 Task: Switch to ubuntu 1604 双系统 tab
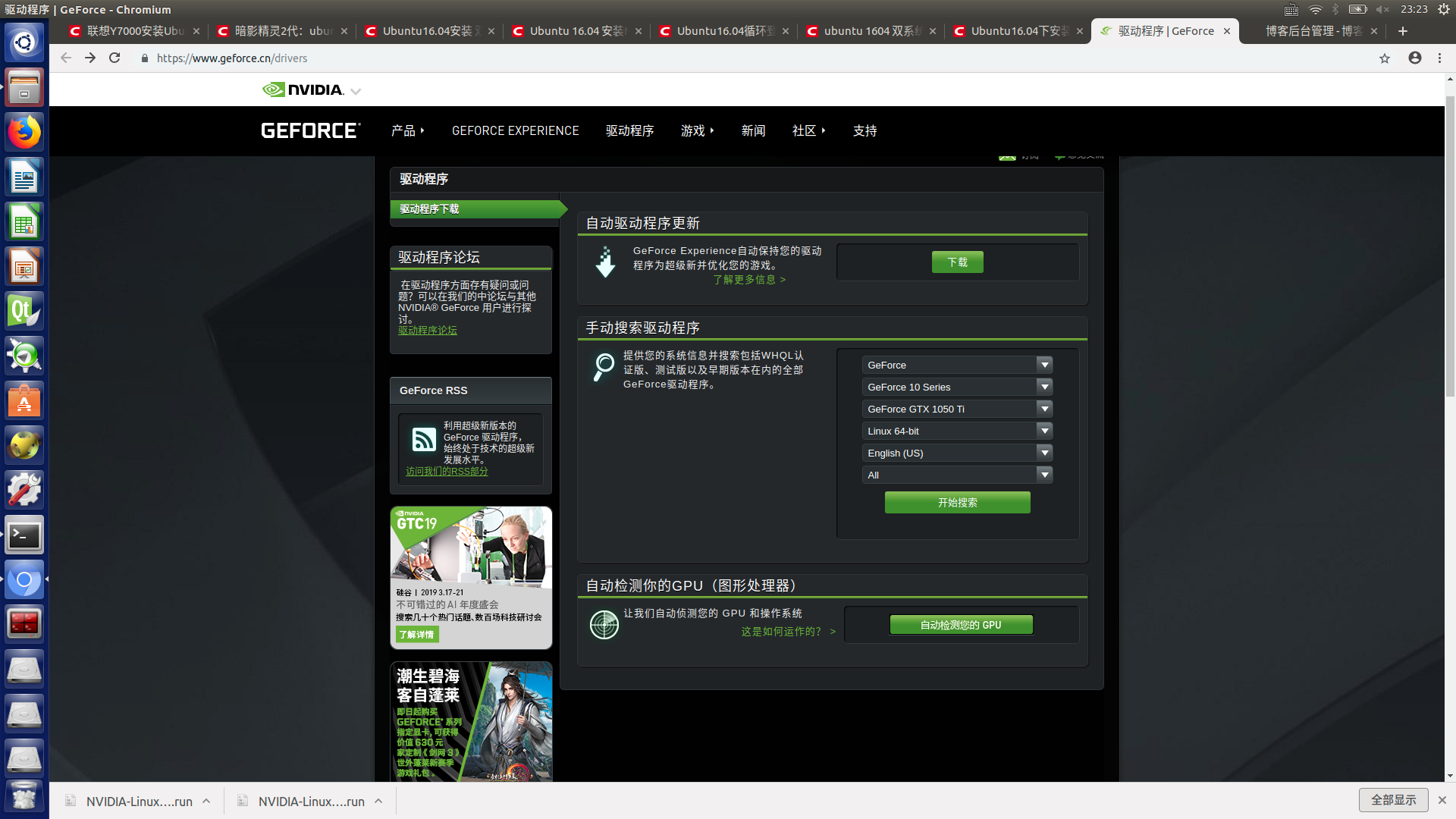tap(870, 31)
